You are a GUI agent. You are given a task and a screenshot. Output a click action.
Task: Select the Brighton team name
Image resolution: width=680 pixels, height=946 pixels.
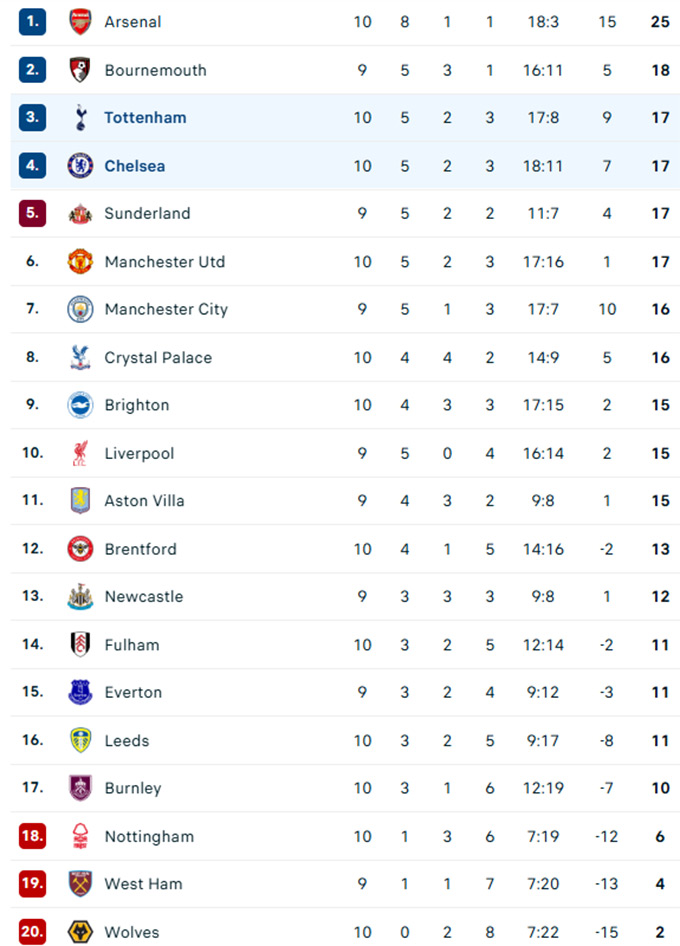(137, 405)
